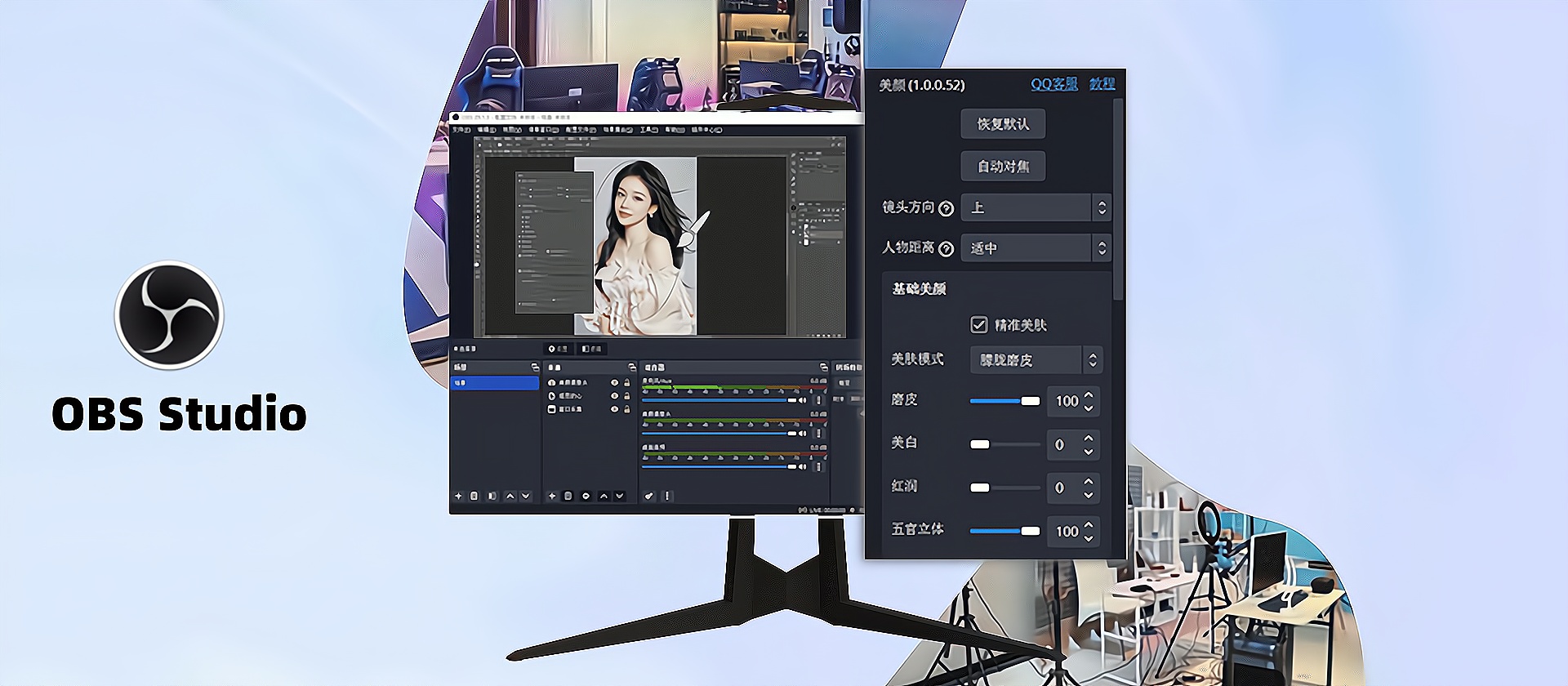This screenshot has width=1568, height=686.
Task: Move source down with arrow icon
Action: pyautogui.click(x=620, y=496)
